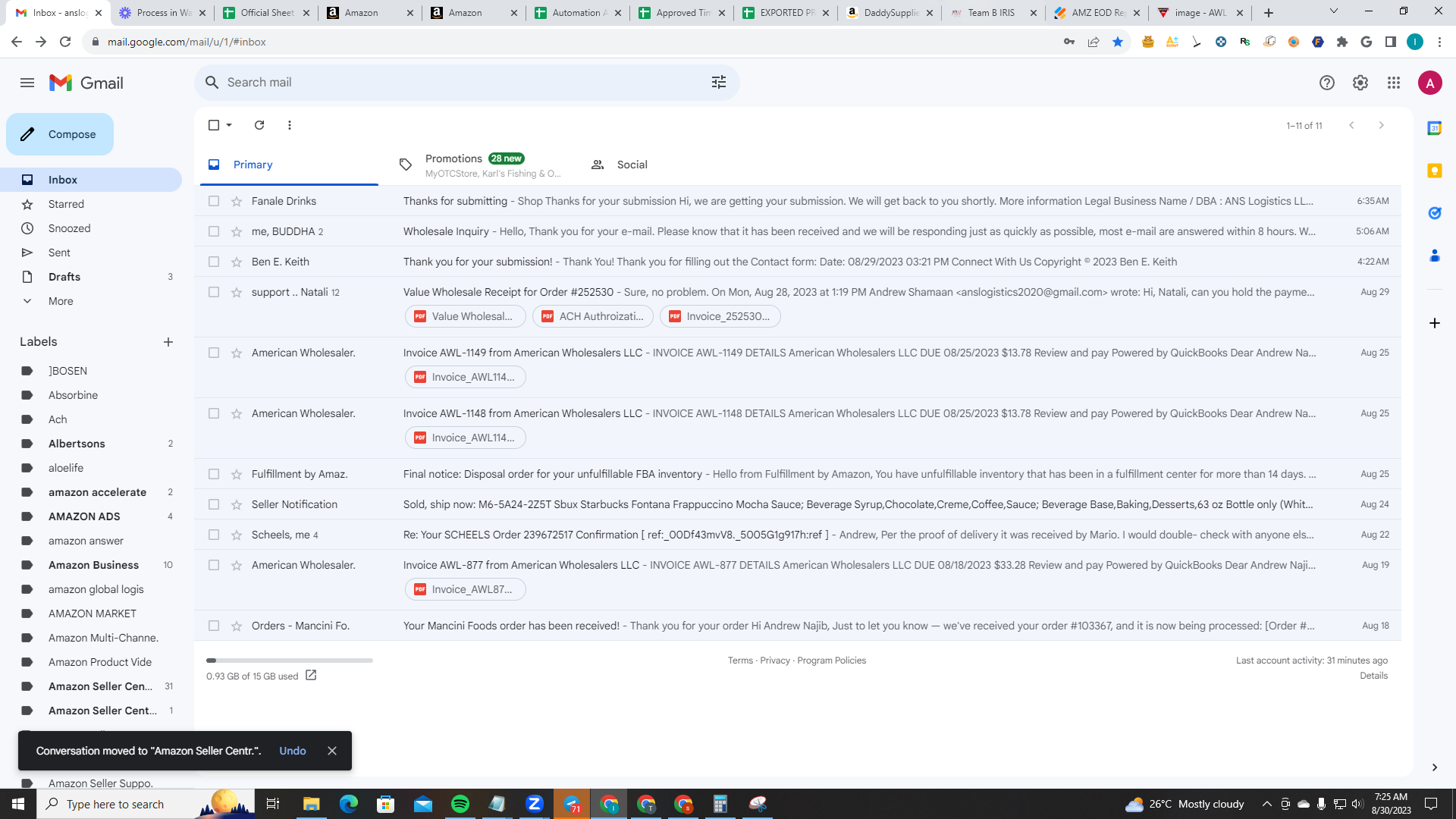Expand the side panel arrow at bottom right

(x=1435, y=767)
